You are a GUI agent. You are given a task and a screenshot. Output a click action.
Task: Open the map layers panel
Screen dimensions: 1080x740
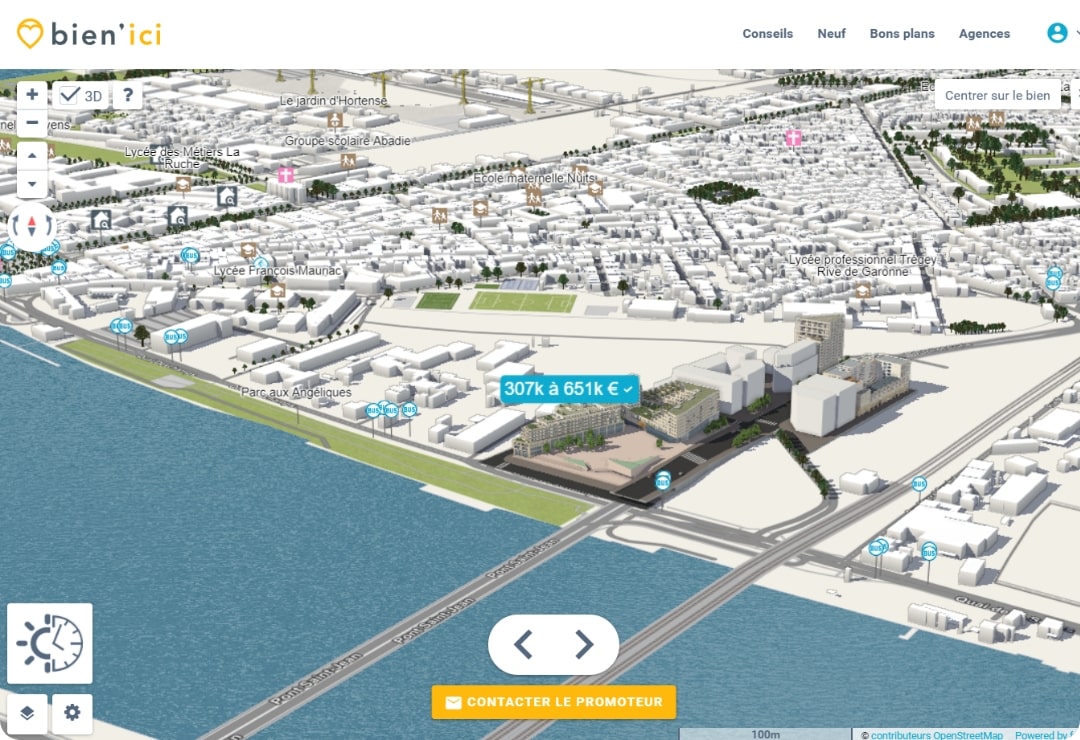pyautogui.click(x=27, y=713)
